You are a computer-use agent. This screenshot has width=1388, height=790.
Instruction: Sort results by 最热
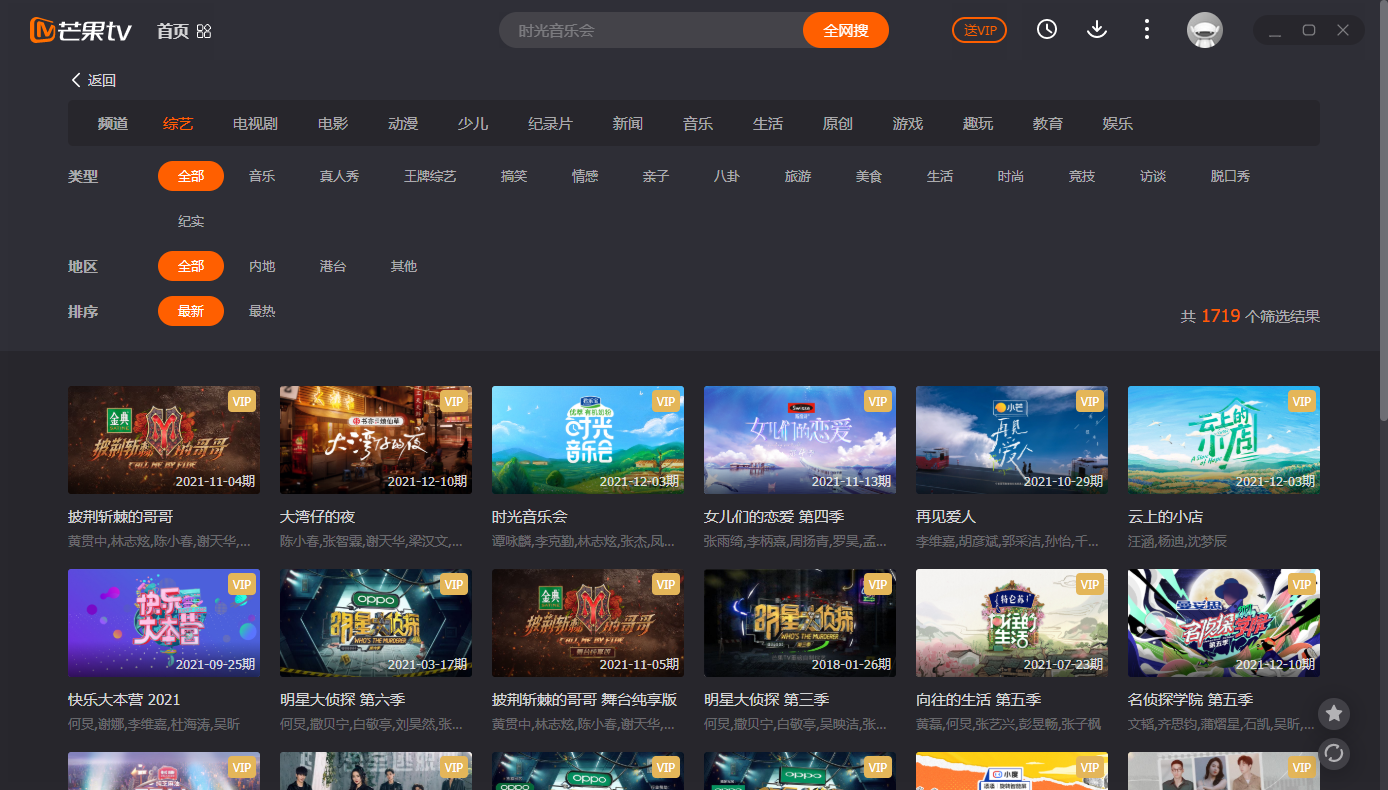point(262,311)
